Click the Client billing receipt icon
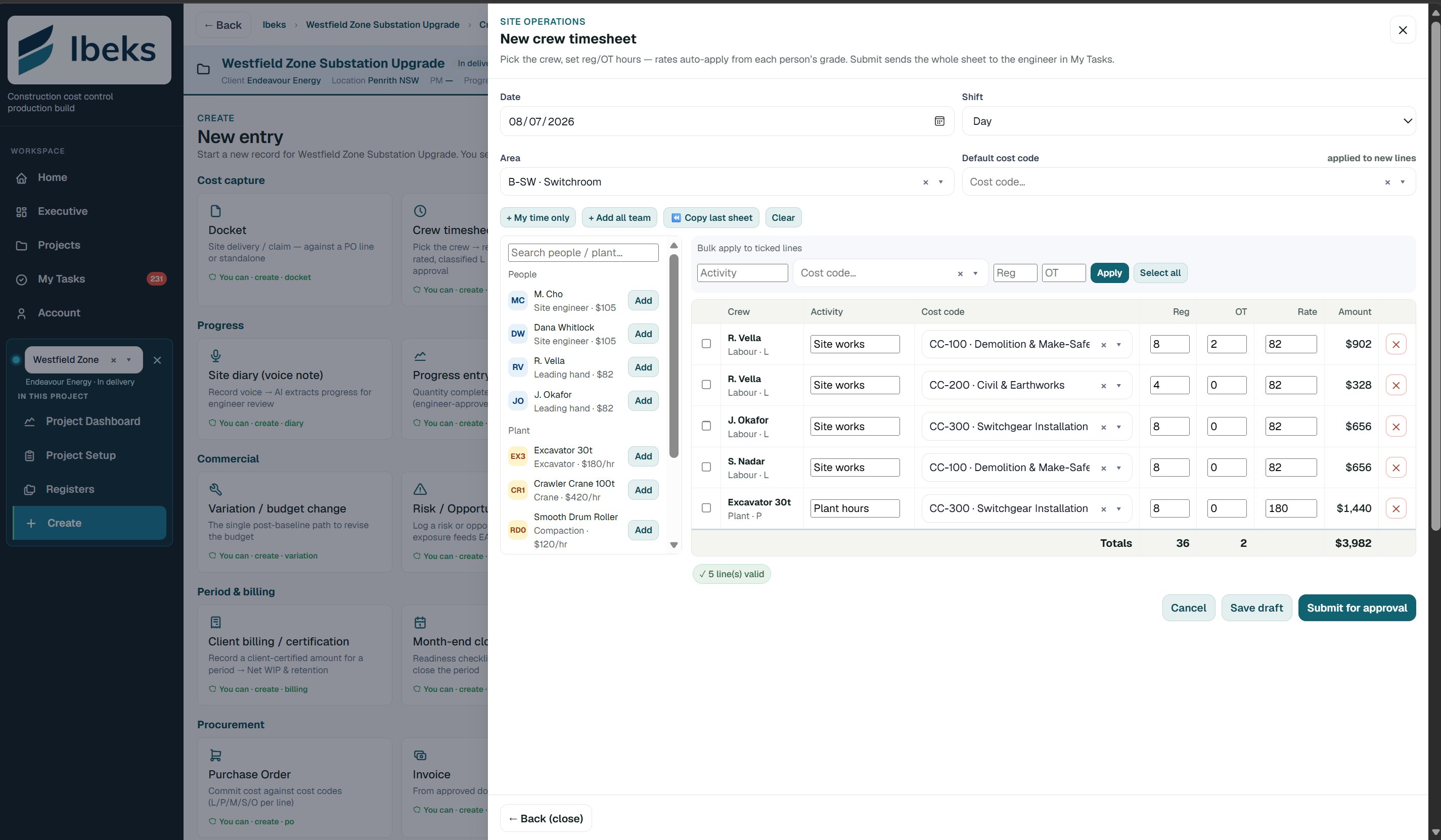Viewport: 1441px width, 840px height. (x=215, y=622)
